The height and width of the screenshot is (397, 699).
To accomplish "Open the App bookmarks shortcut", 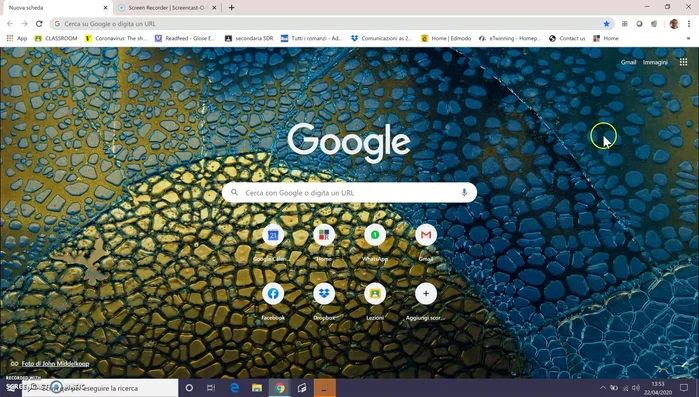I will point(17,38).
